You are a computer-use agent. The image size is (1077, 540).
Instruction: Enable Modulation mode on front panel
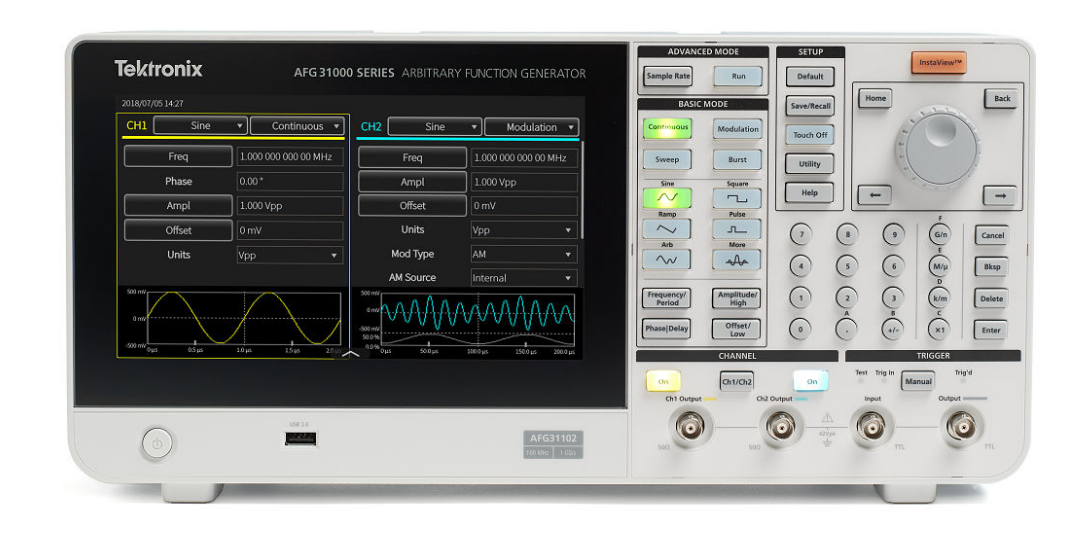737,128
